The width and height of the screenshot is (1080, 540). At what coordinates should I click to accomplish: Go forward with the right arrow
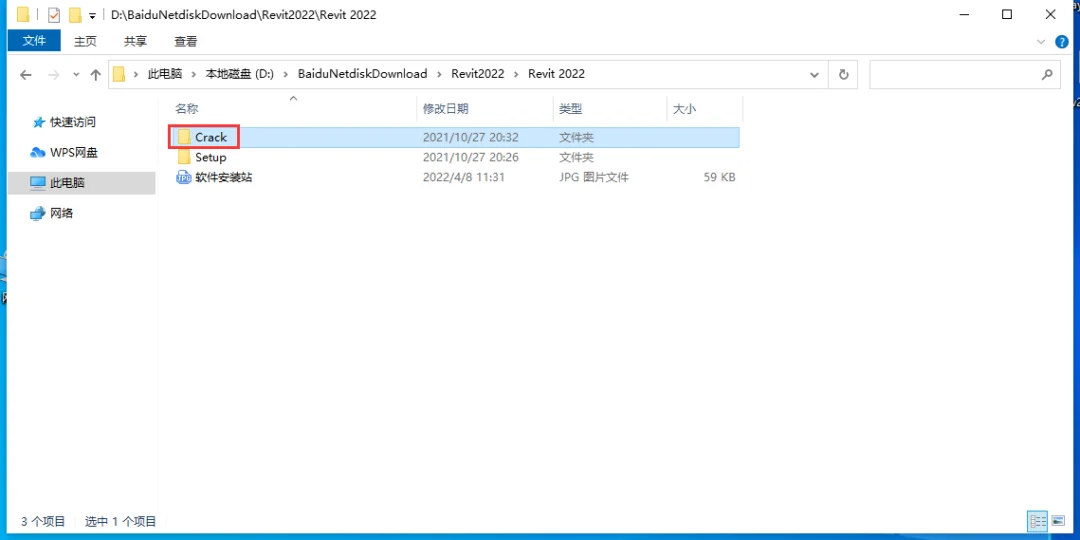54,74
